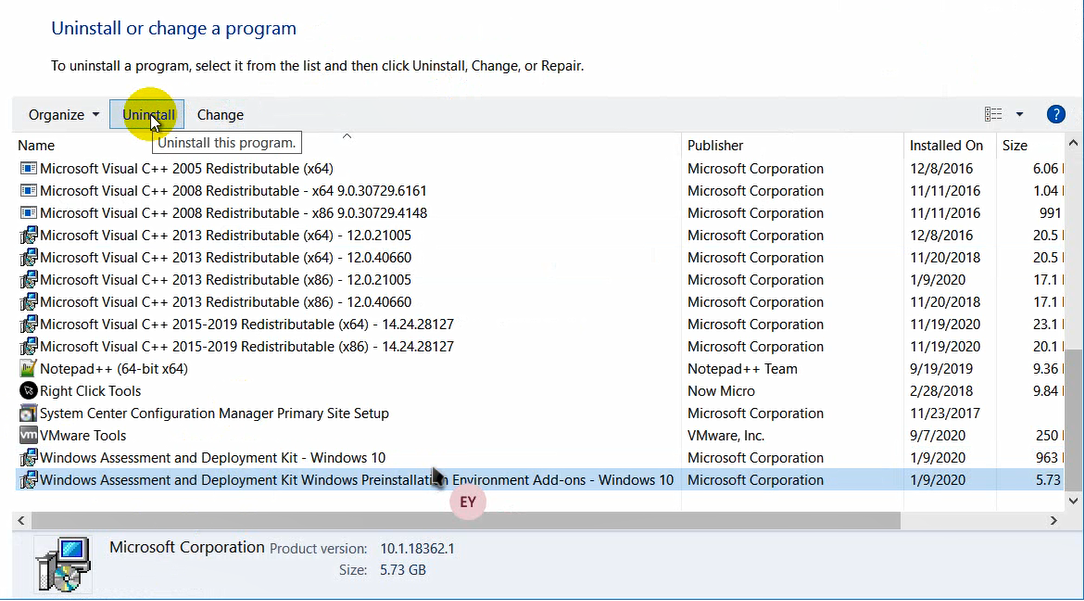Click Visual C++ 2008 x86 9.0.30729.4148 icon

tap(28, 212)
